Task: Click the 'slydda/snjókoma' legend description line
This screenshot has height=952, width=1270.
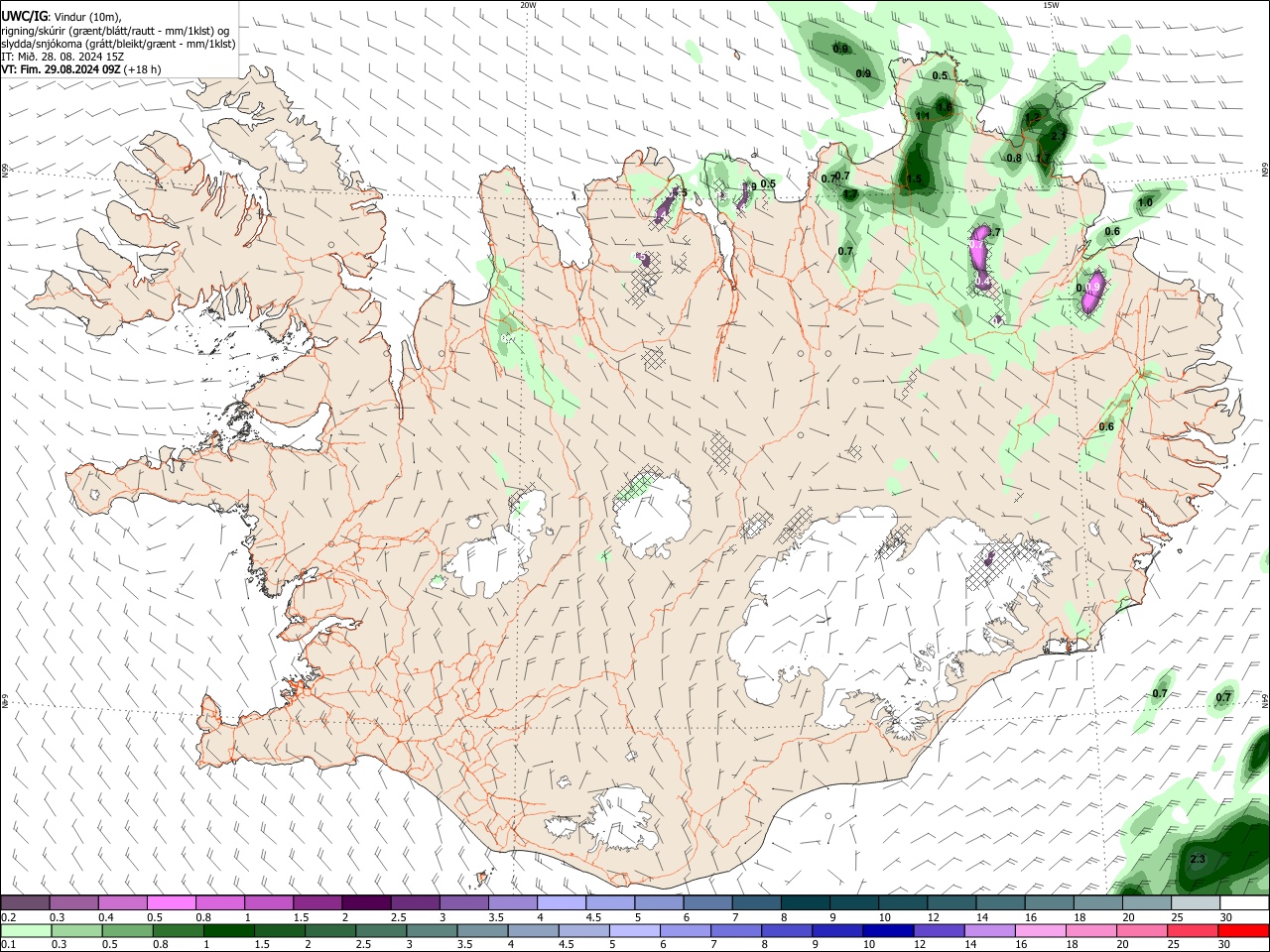Action: (118, 44)
